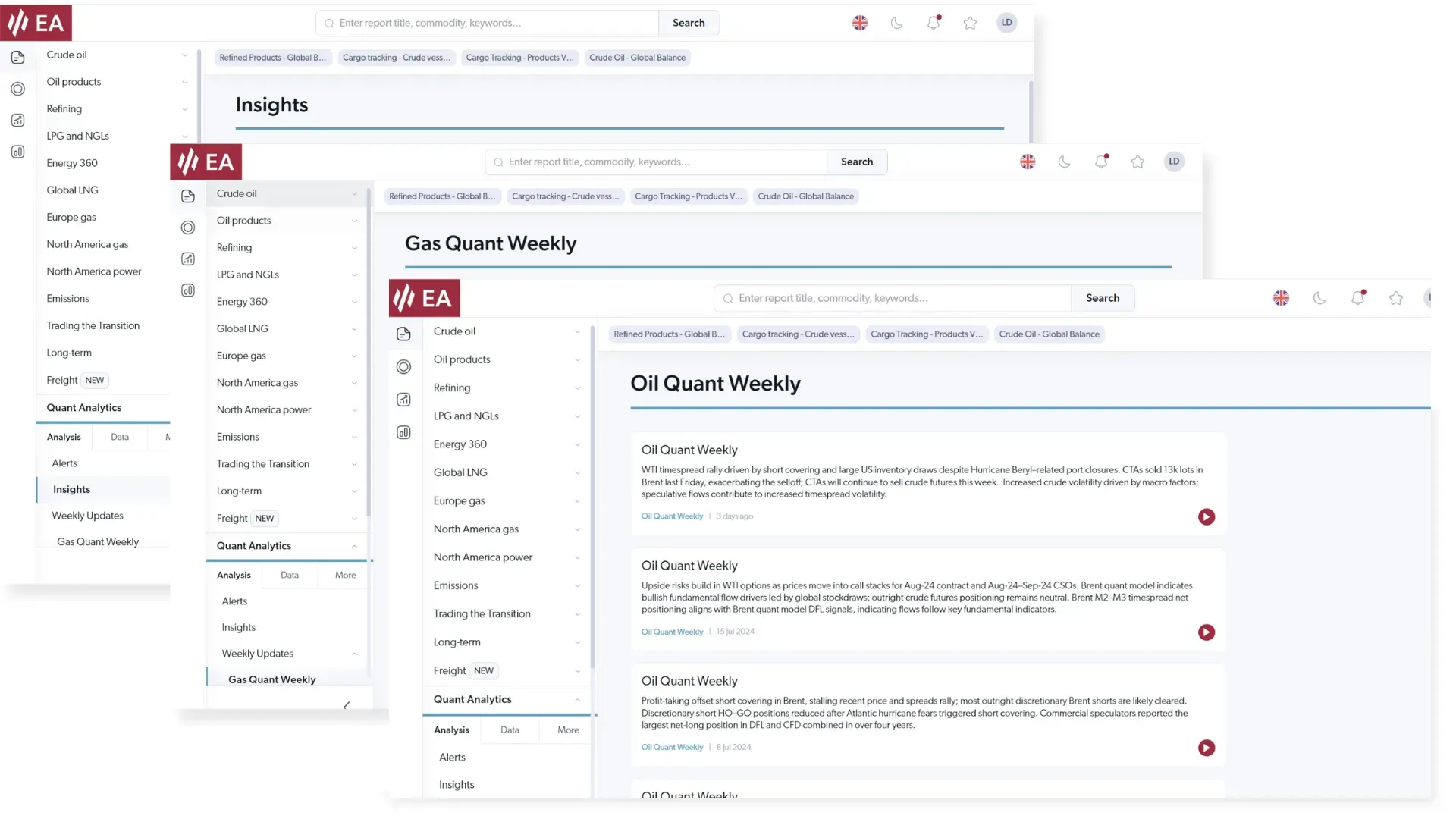Toggle dark mode in the Oil Quant Weekly window

(x=1319, y=298)
